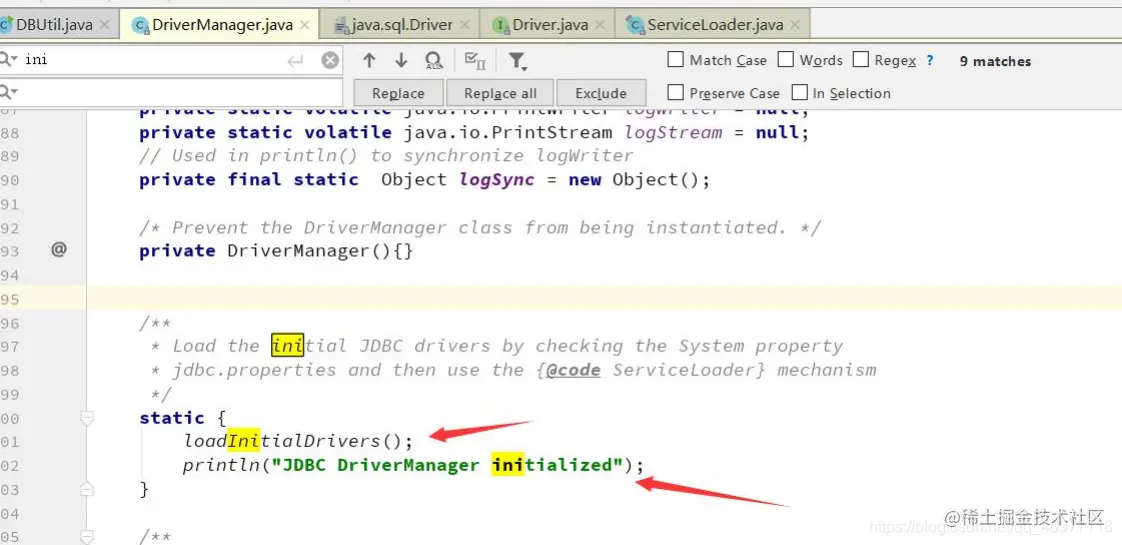The image size is (1122, 545).
Task: Click the empty highlighted line 95
Action: (604, 298)
